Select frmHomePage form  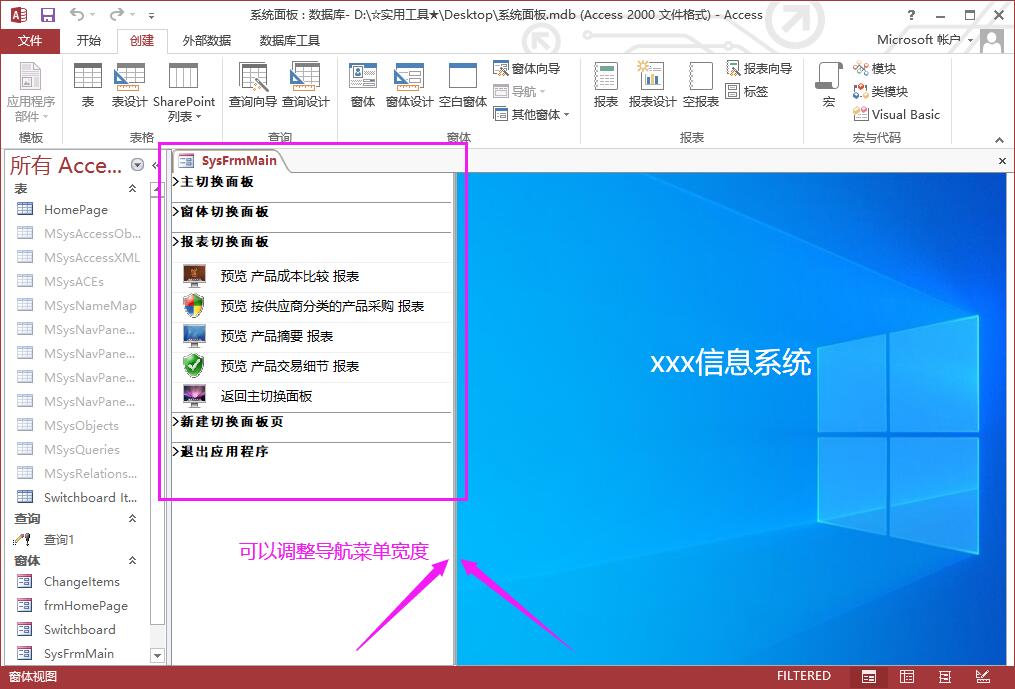coord(78,605)
